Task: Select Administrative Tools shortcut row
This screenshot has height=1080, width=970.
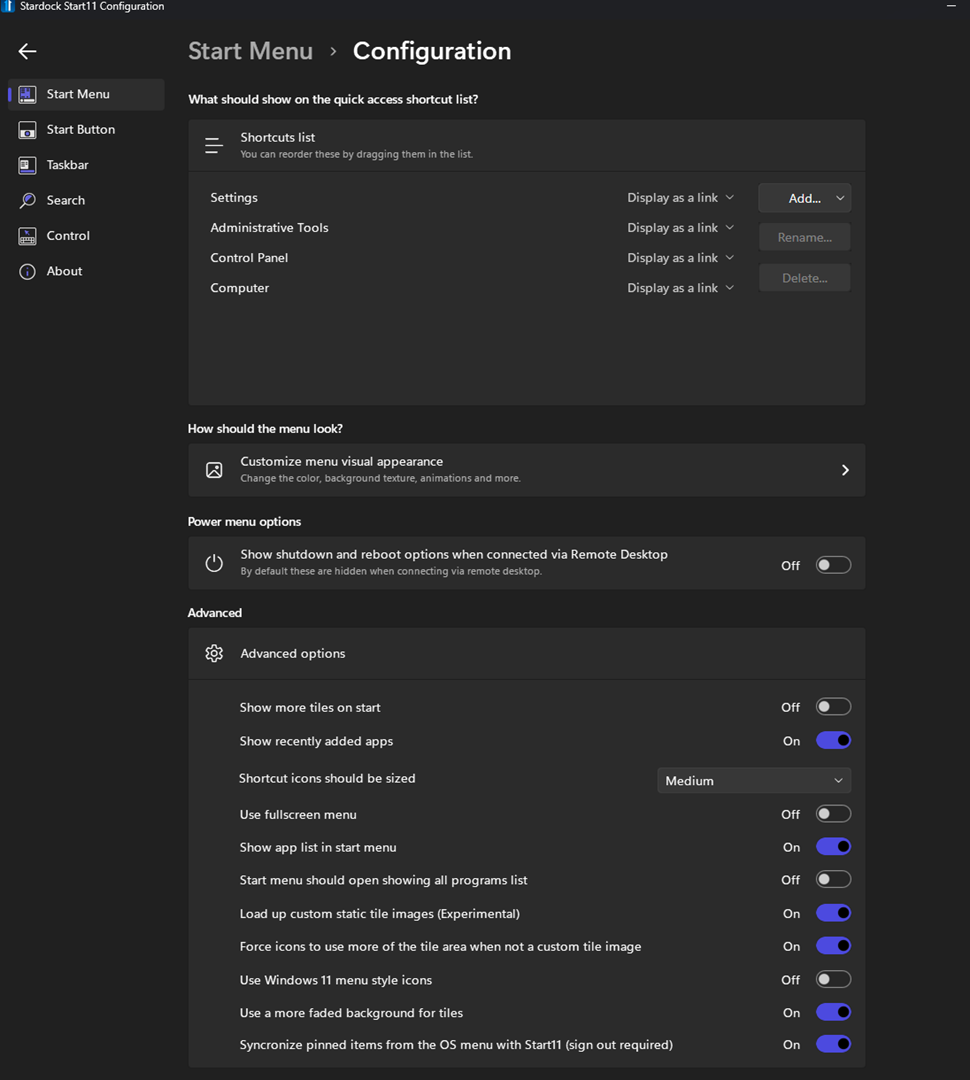Action: 269,228
